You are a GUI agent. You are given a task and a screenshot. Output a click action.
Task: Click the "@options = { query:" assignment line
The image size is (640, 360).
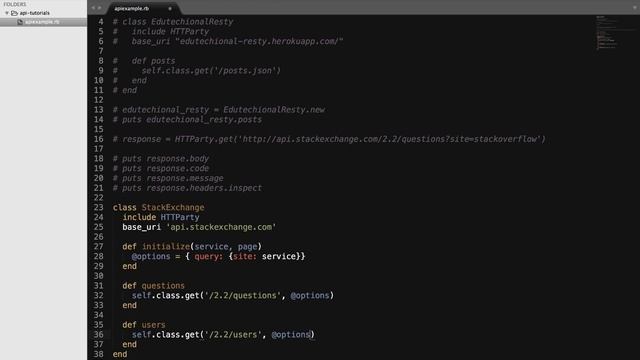pos(218,256)
